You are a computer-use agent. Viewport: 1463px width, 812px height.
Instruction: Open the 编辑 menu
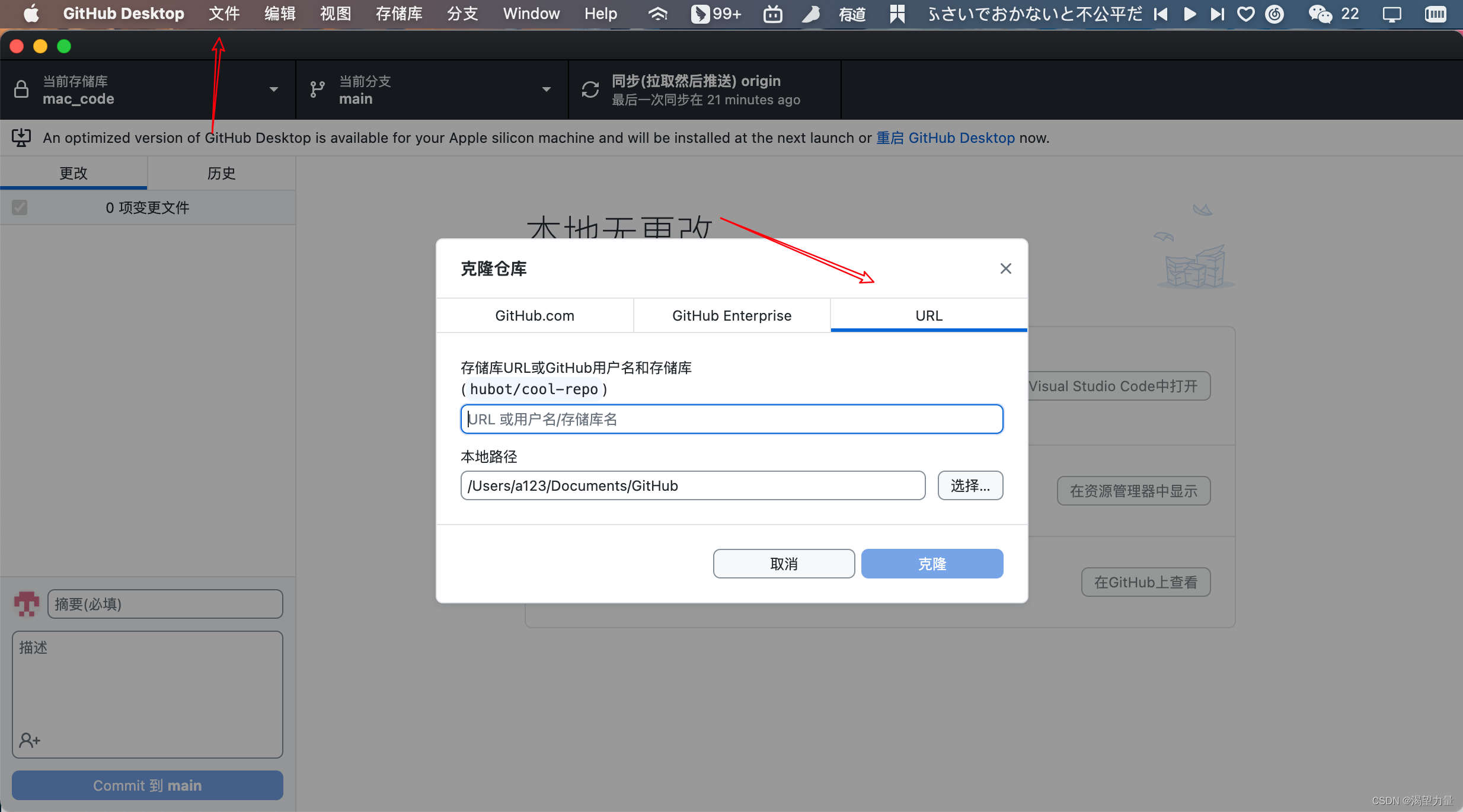[x=280, y=14]
